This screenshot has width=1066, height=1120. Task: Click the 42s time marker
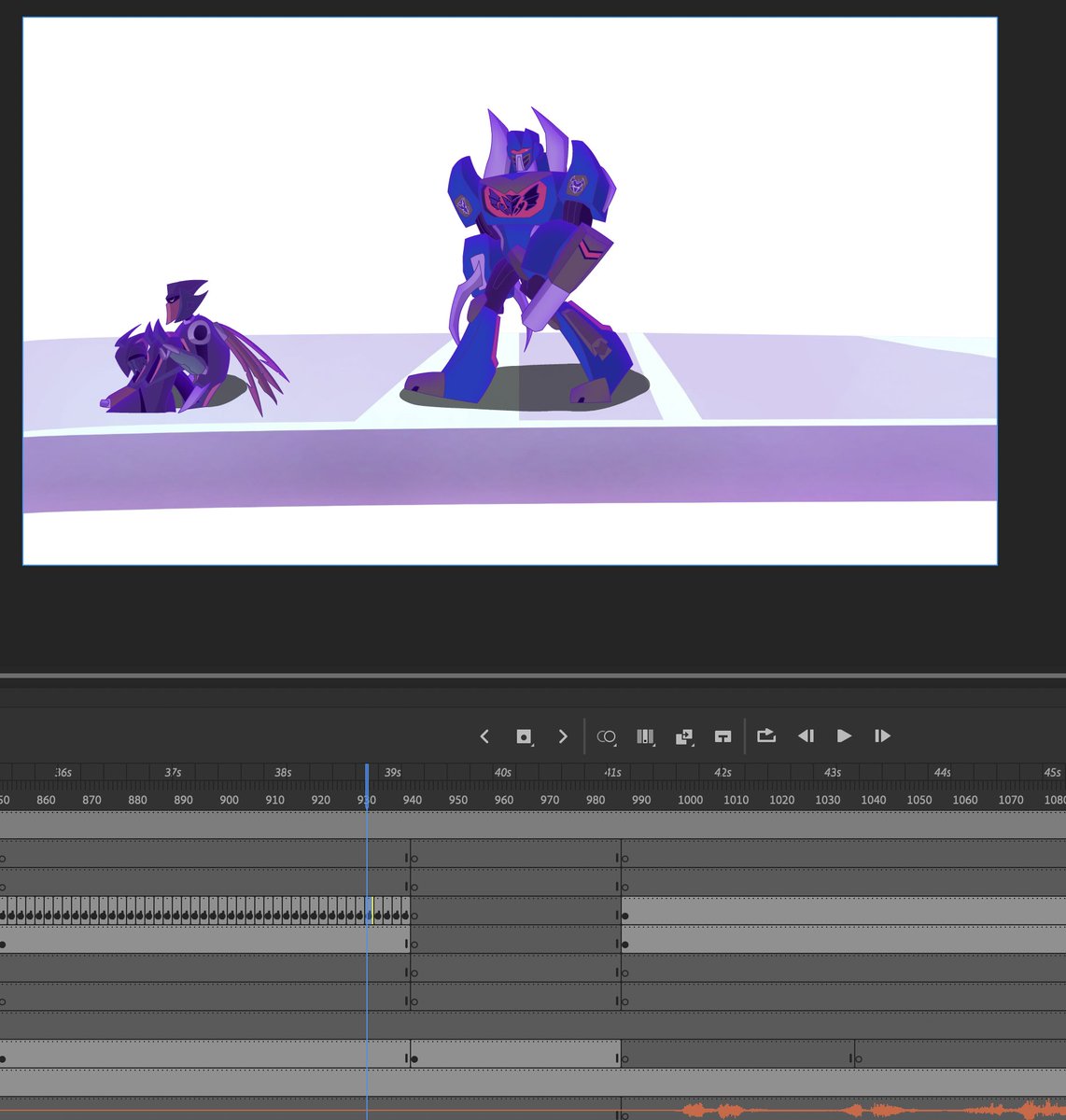click(722, 773)
